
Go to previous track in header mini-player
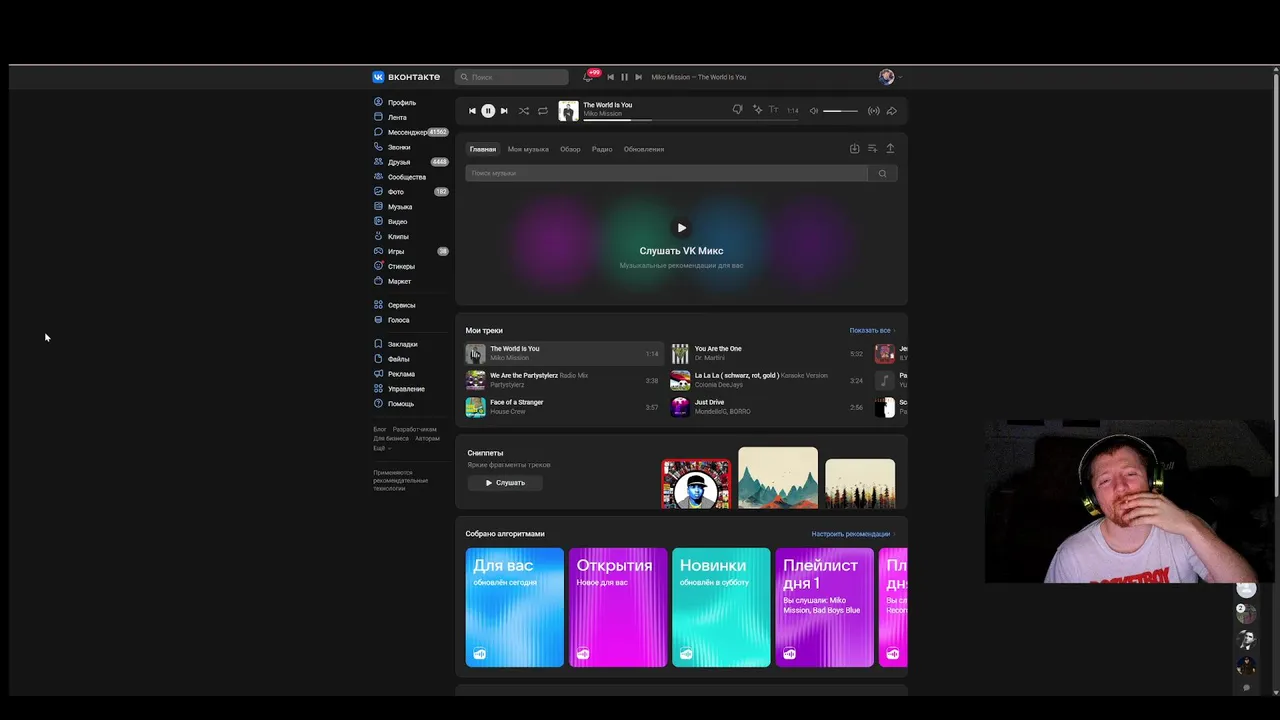(610, 77)
